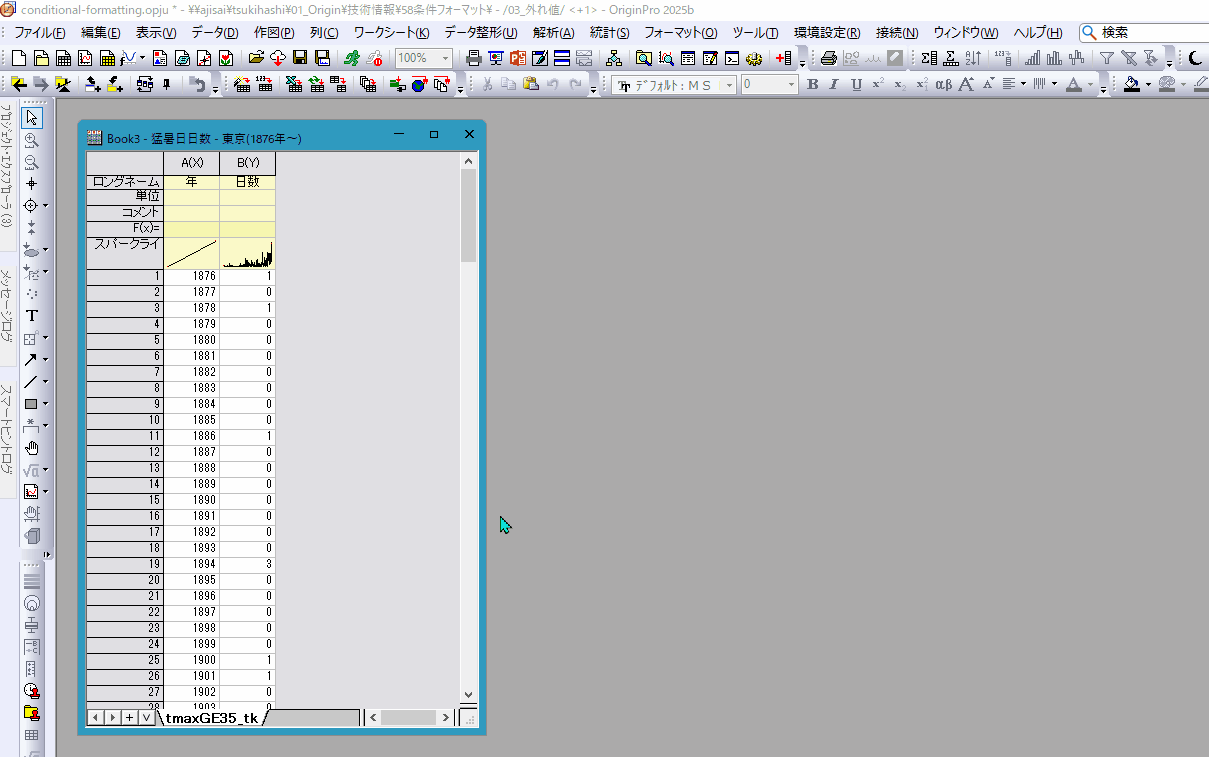Viewport: 1209px width, 757px height.
Task: Open the ファイル(F) menu
Action: point(40,33)
